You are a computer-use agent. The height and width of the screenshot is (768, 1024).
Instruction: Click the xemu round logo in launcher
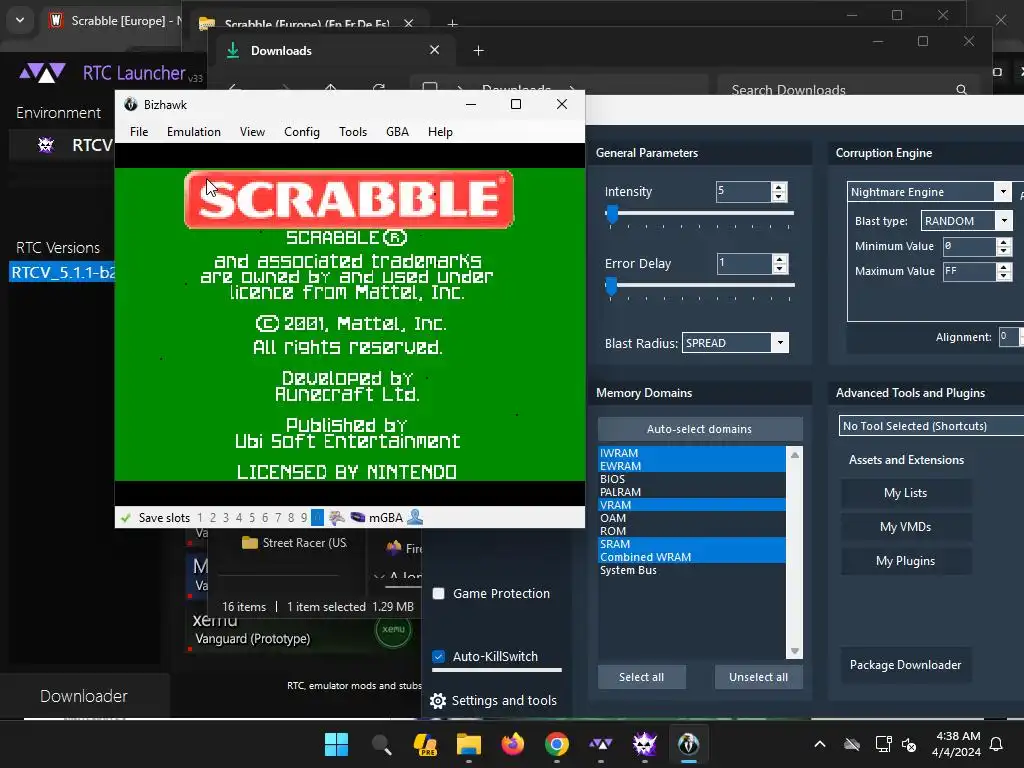[x=393, y=629]
